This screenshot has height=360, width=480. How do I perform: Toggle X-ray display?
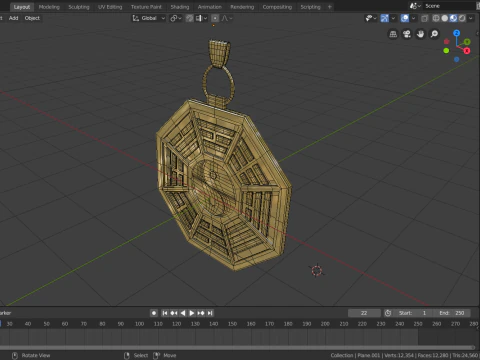click(424, 18)
